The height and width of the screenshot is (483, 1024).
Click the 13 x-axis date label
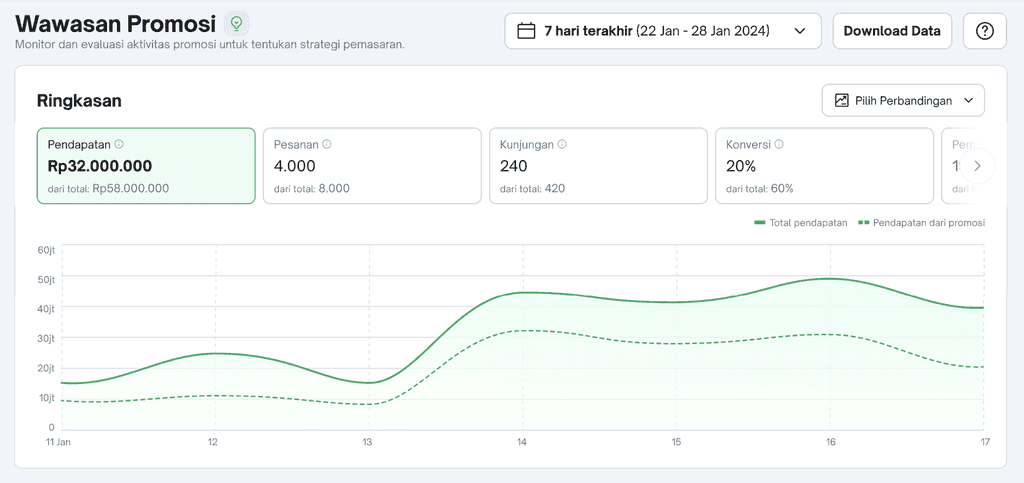pyautogui.click(x=367, y=442)
